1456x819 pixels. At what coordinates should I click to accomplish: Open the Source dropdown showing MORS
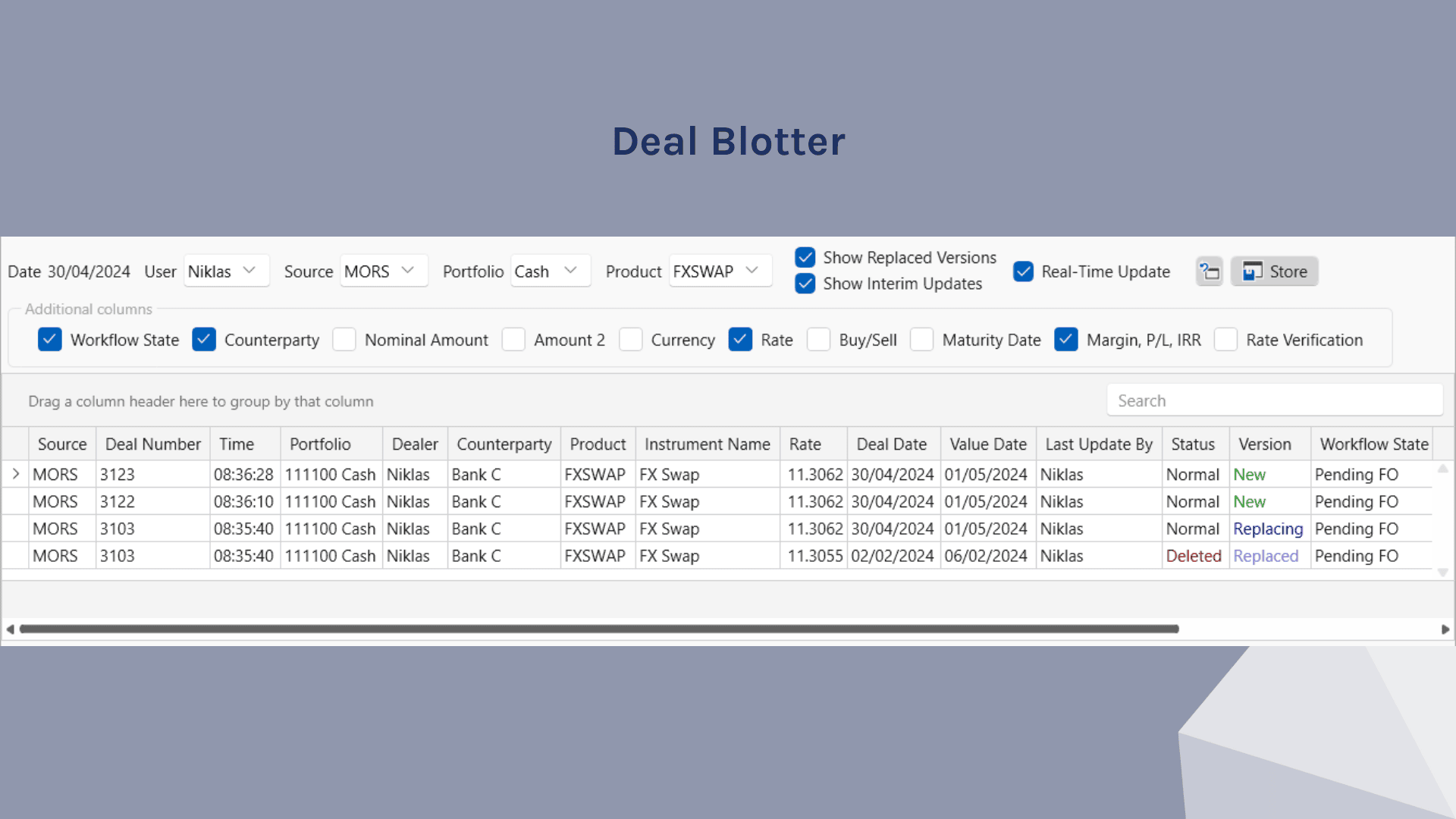[384, 271]
